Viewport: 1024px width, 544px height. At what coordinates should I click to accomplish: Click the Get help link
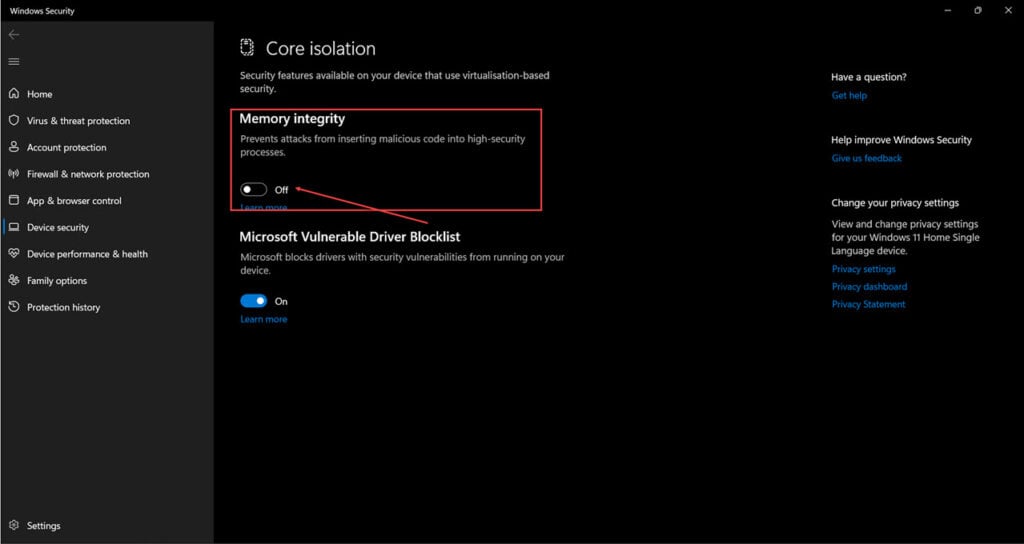[849, 95]
